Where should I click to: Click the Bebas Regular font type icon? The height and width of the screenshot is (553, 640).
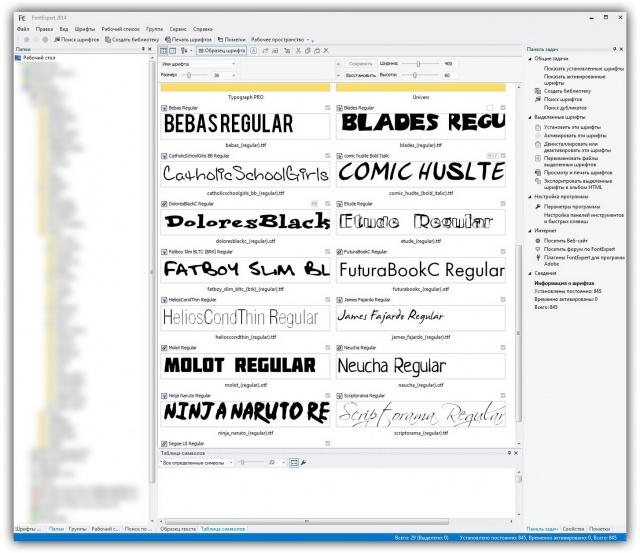(x=164, y=108)
